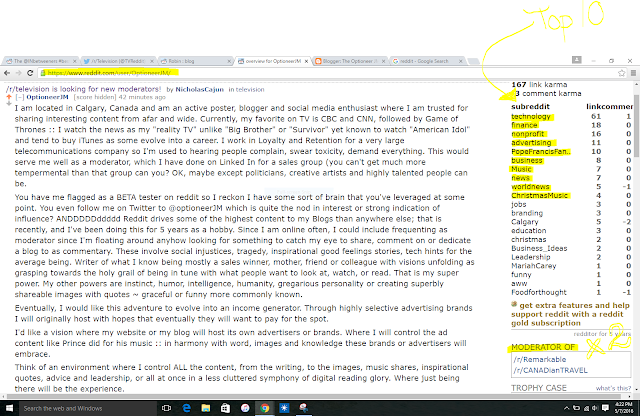The height and width of the screenshot is (416, 640).
Task: Open the /r/CANADianTRAVEL moderated subreddit
Action: pos(550,370)
